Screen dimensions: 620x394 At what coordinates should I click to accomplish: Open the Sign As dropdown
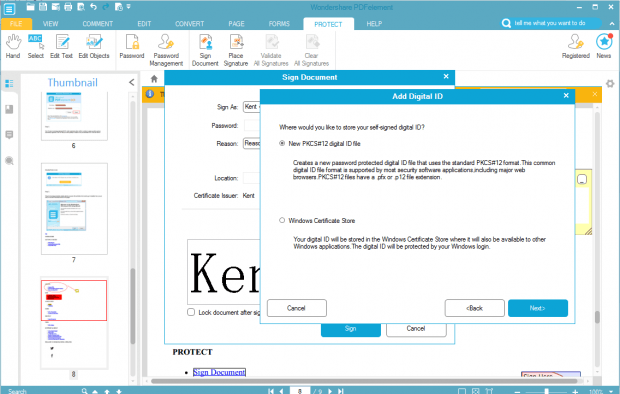(x=252, y=107)
